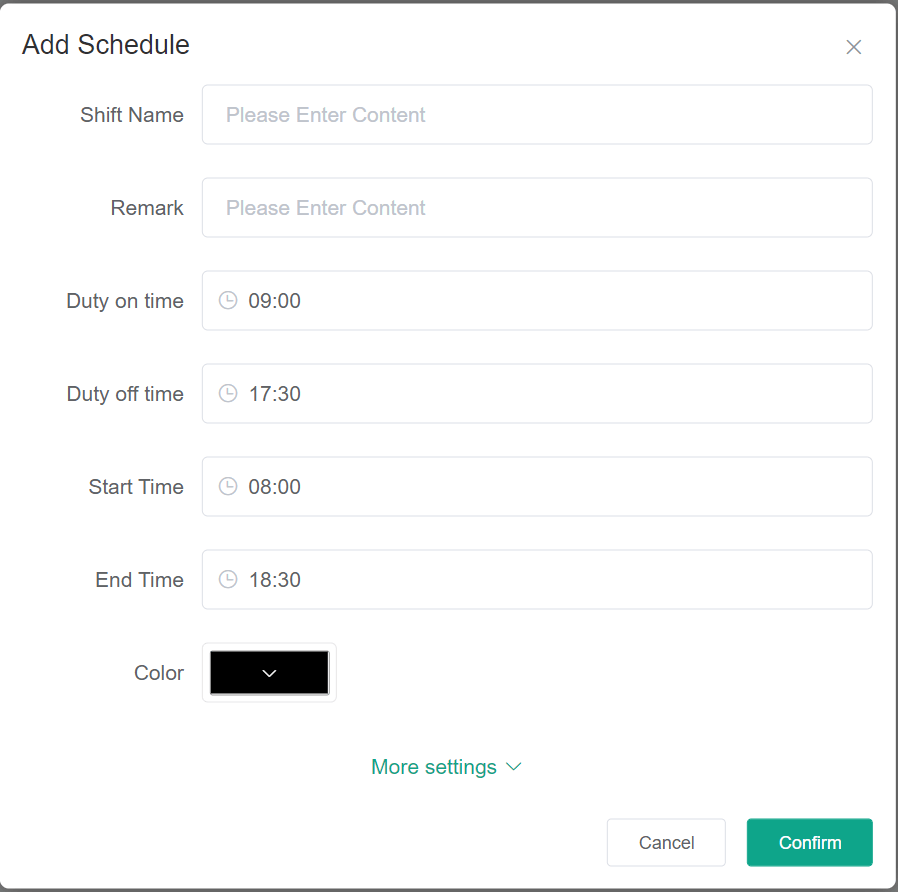Focus the Shift Name input field
Image resolution: width=898 pixels, height=892 pixels.
click(x=537, y=114)
